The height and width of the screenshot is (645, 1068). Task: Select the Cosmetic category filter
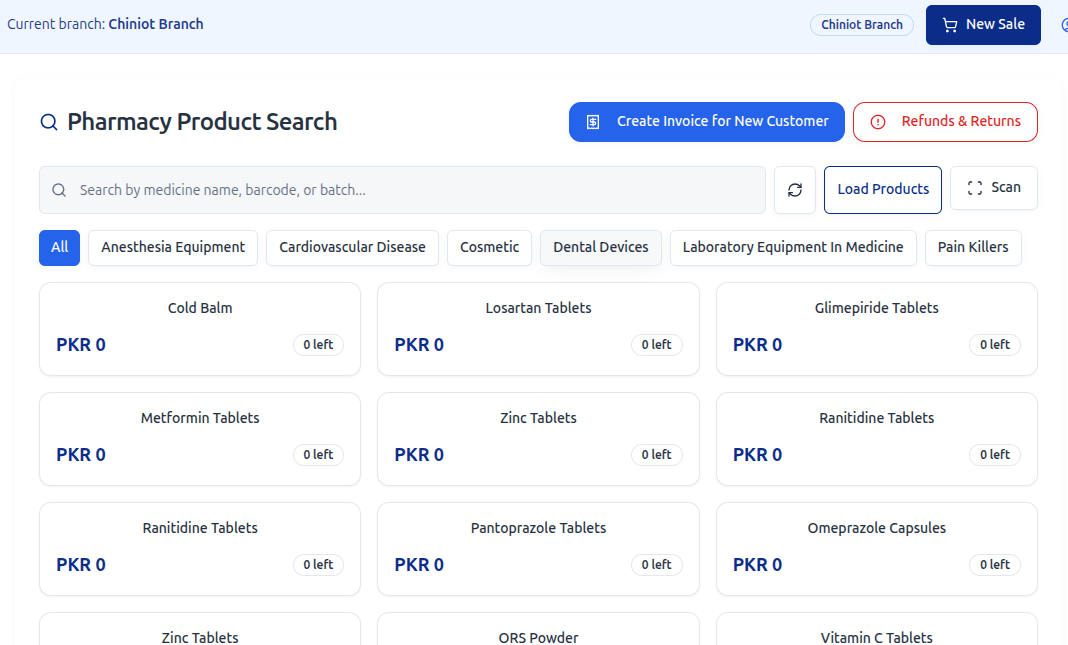(x=489, y=248)
